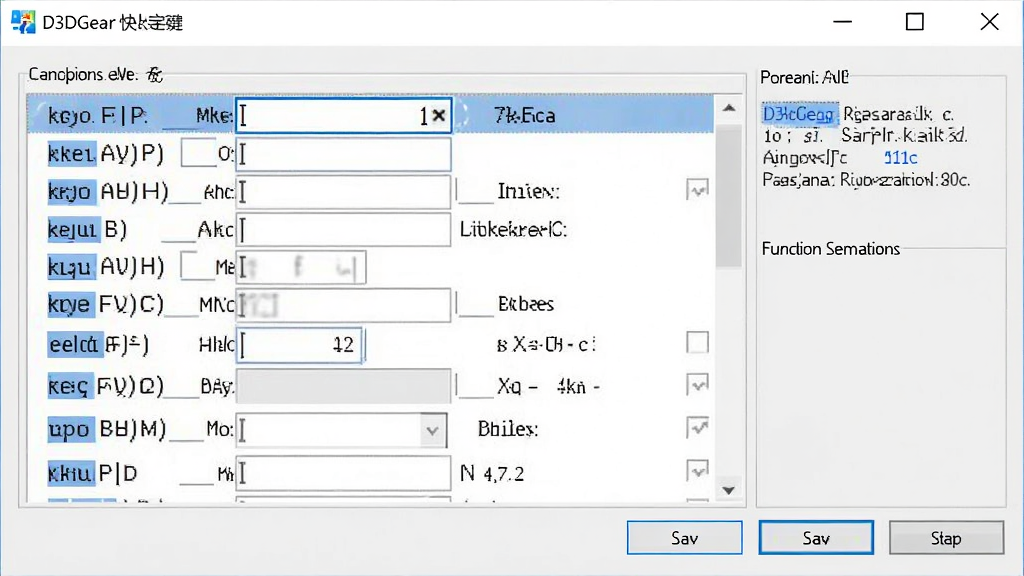The height and width of the screenshot is (576, 1024).
Task: Close the D3DGear window
Action: 989,22
